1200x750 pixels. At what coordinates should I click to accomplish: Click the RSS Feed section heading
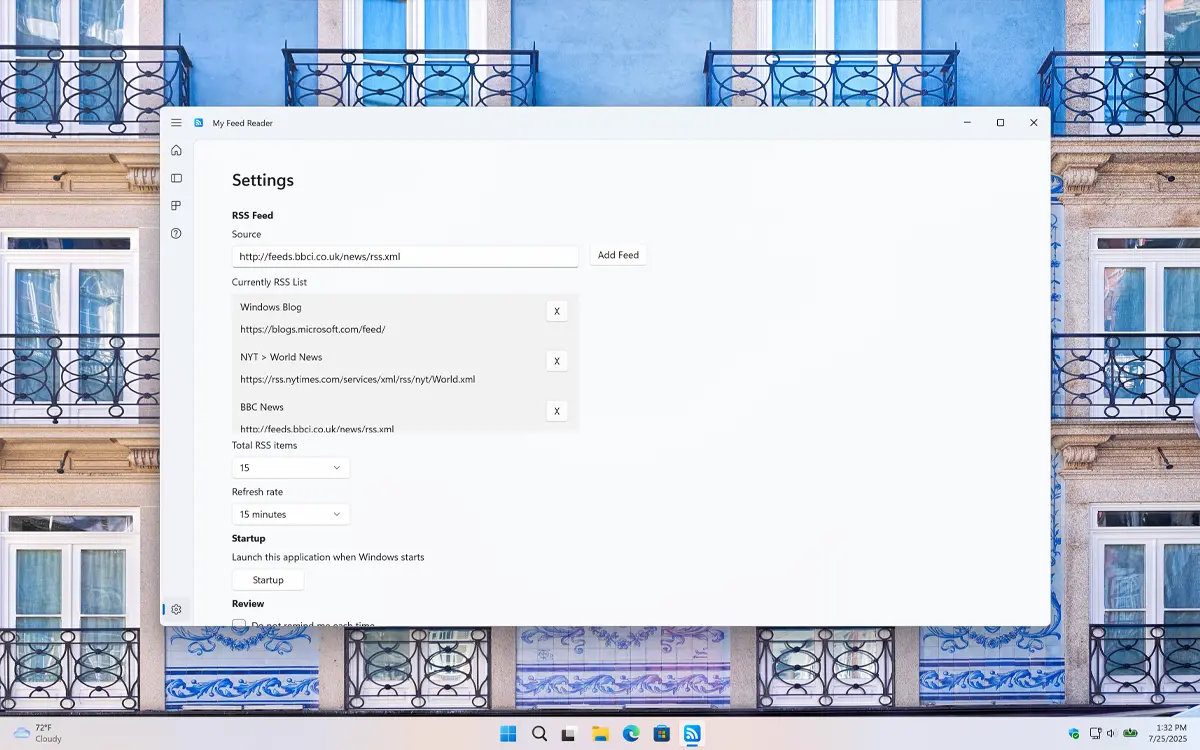252,215
